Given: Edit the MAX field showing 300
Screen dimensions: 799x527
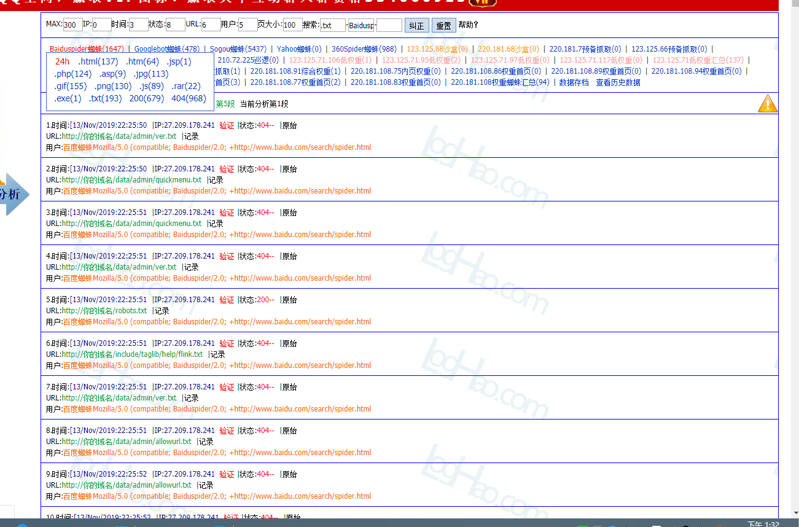Looking at the screenshot, I should (x=72, y=24).
